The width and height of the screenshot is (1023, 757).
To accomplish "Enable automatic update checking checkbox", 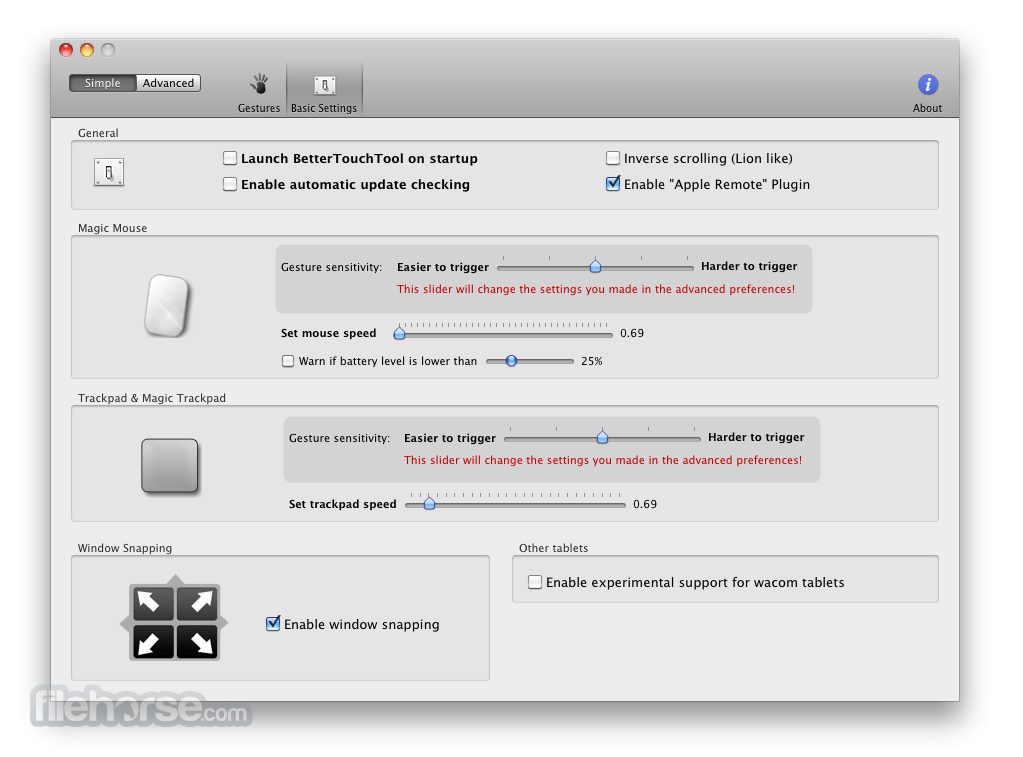I will coord(230,184).
